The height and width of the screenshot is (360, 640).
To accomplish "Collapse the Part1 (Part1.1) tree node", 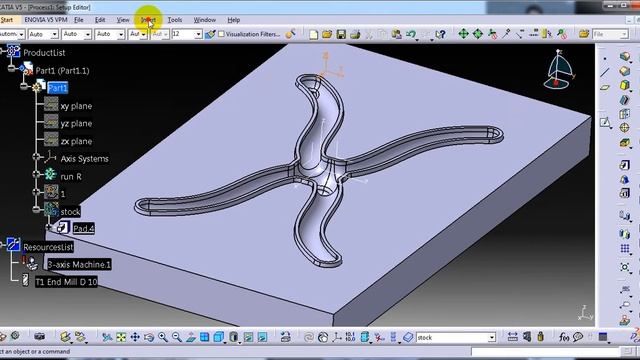I will tap(11, 69).
